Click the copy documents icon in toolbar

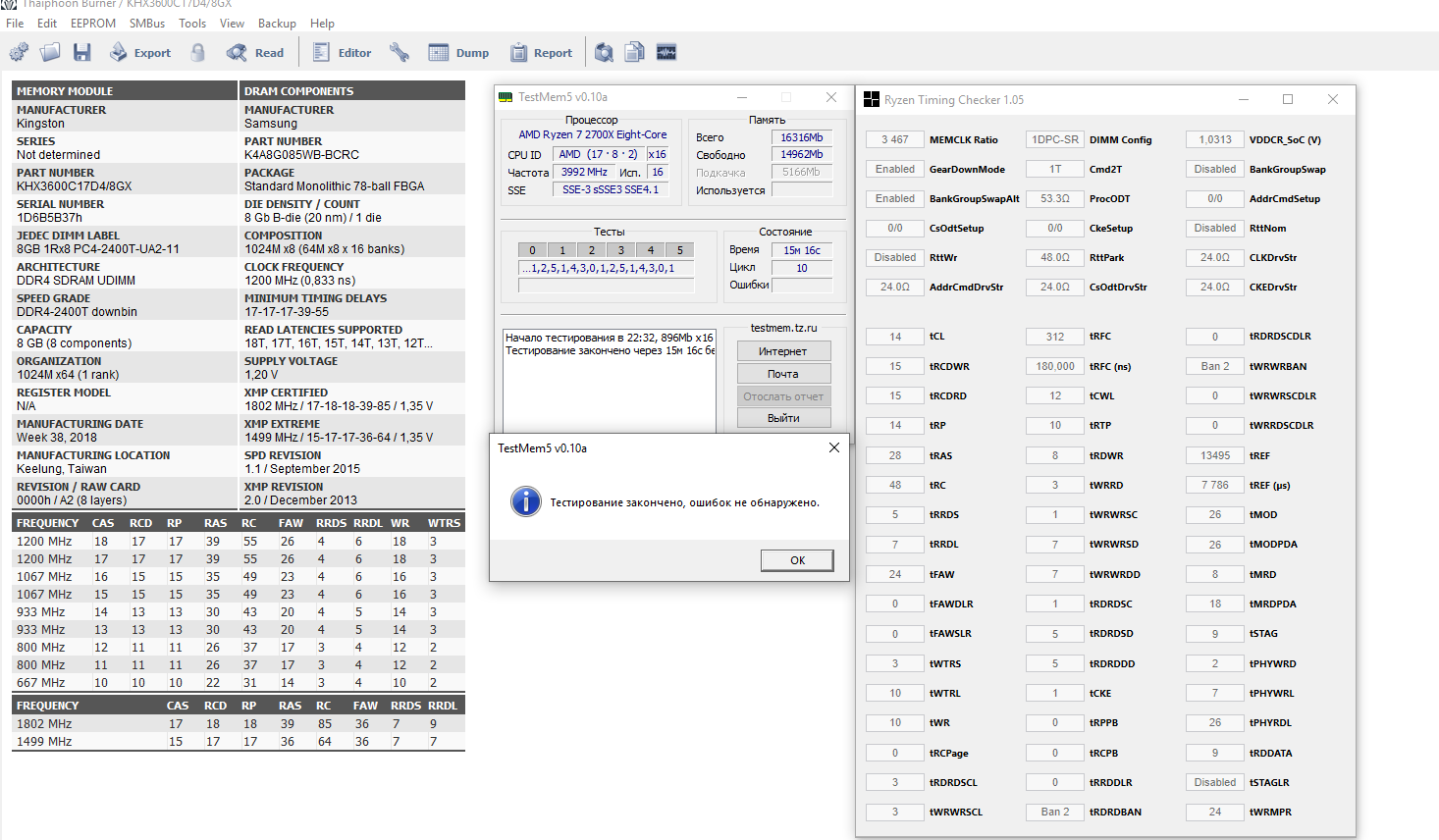click(x=635, y=52)
